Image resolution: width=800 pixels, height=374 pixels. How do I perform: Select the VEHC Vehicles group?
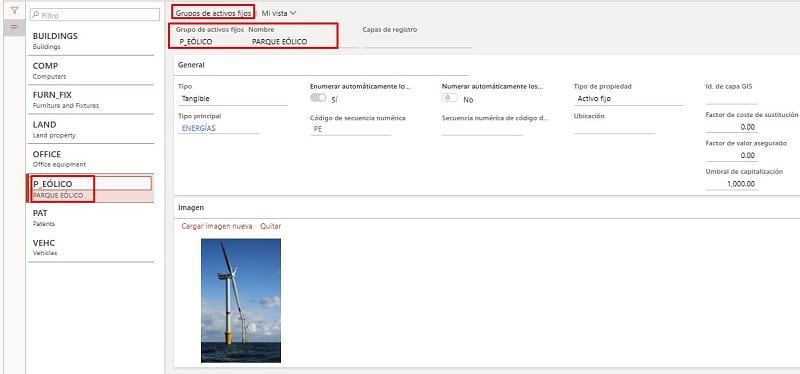91,247
